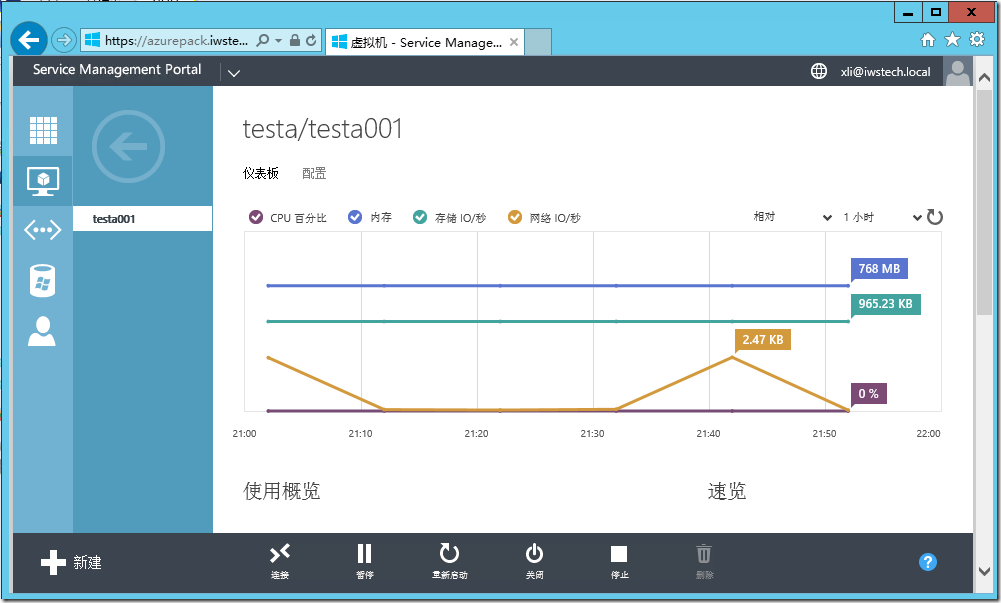Click the 0 % CPU value label

pyautogui.click(x=868, y=394)
